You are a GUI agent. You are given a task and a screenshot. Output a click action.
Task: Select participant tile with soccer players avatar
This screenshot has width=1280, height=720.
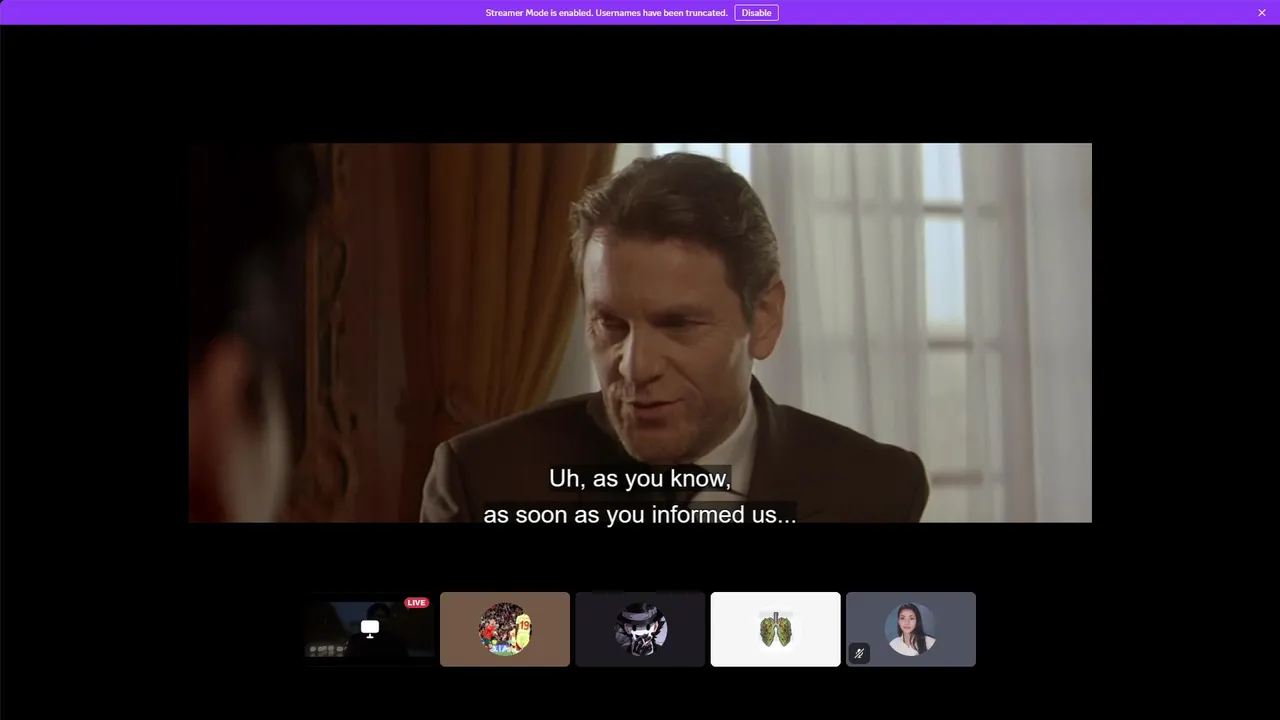tap(505, 629)
